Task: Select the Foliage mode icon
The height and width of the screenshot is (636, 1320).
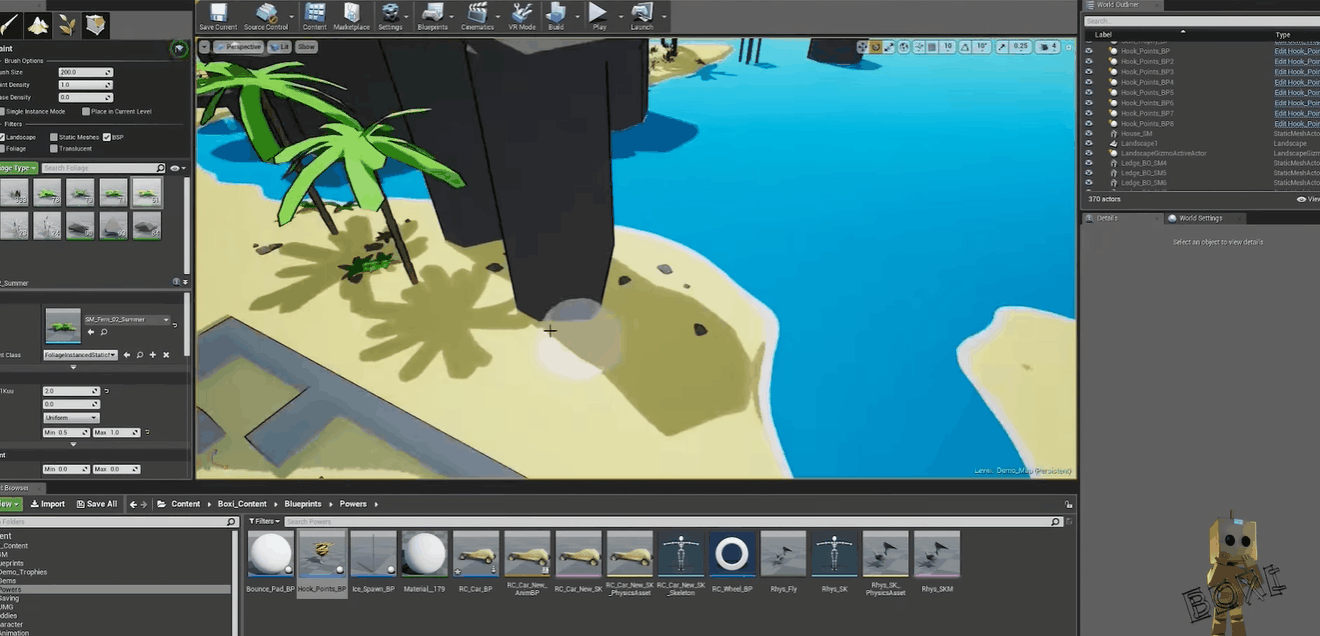Action: click(x=67, y=26)
